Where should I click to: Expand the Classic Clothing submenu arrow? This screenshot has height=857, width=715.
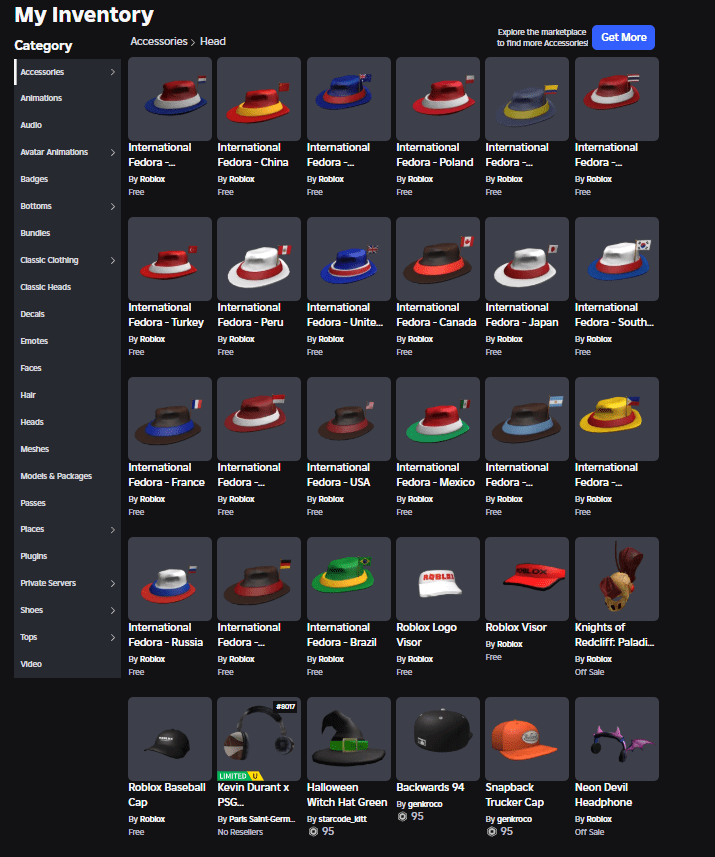tap(112, 261)
